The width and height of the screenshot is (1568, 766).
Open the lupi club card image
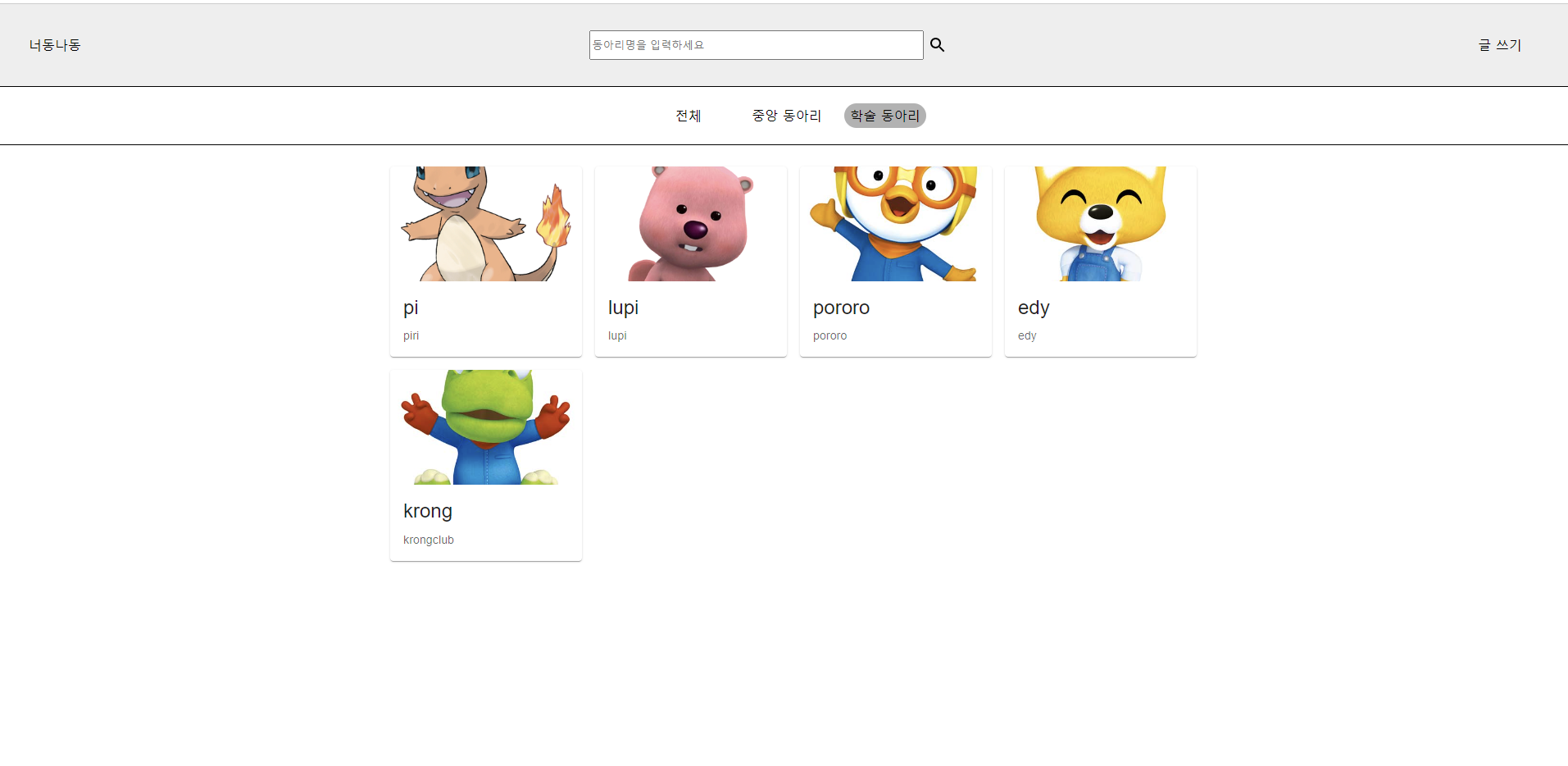tap(691, 224)
